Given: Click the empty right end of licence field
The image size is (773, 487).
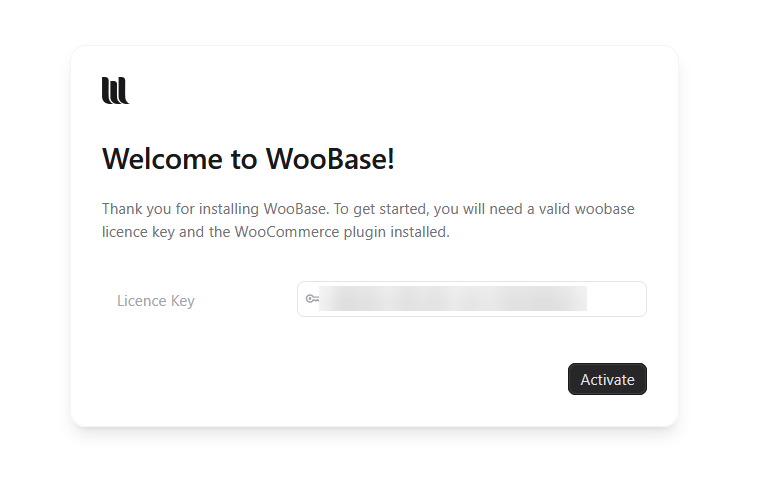Looking at the screenshot, I should click(x=616, y=299).
